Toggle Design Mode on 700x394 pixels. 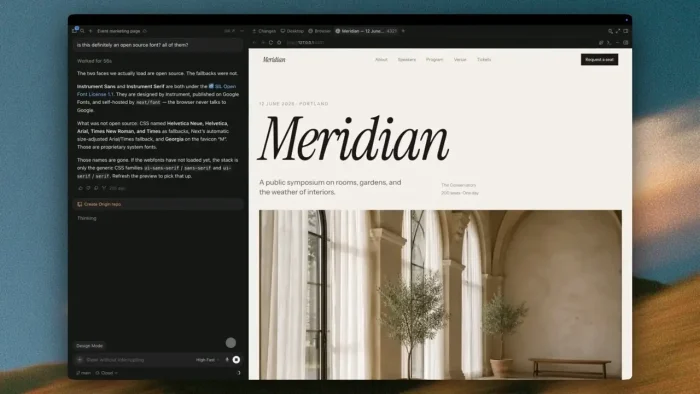point(90,346)
